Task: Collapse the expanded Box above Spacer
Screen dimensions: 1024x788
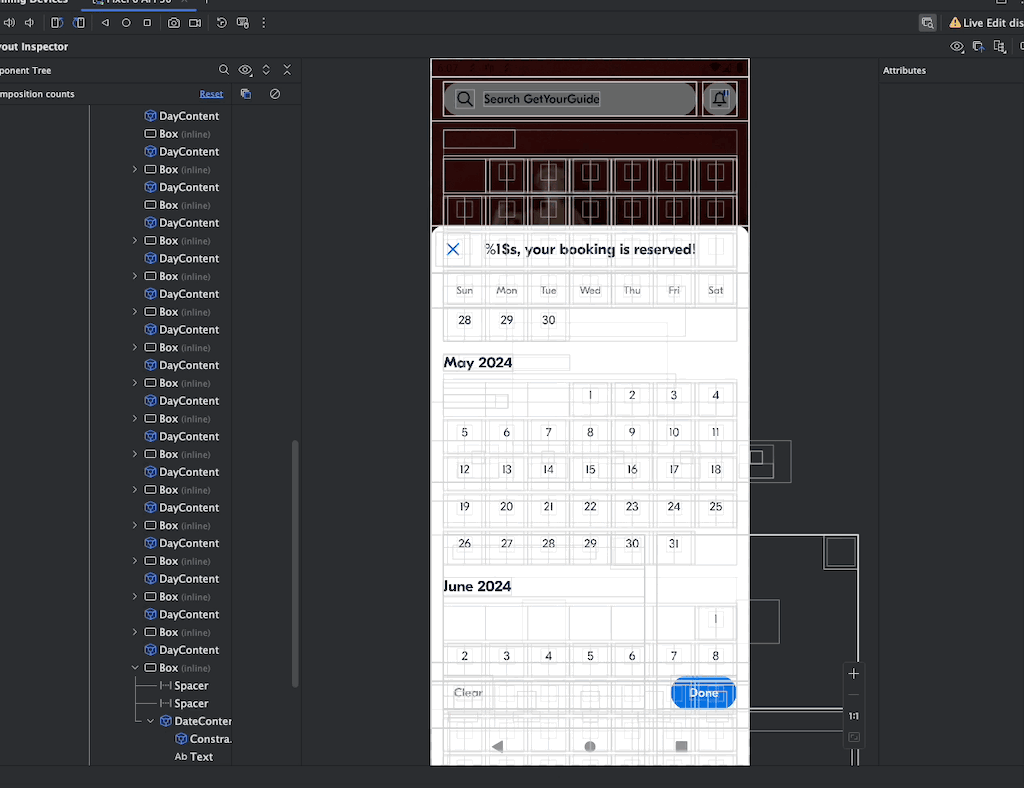Action: (135, 668)
